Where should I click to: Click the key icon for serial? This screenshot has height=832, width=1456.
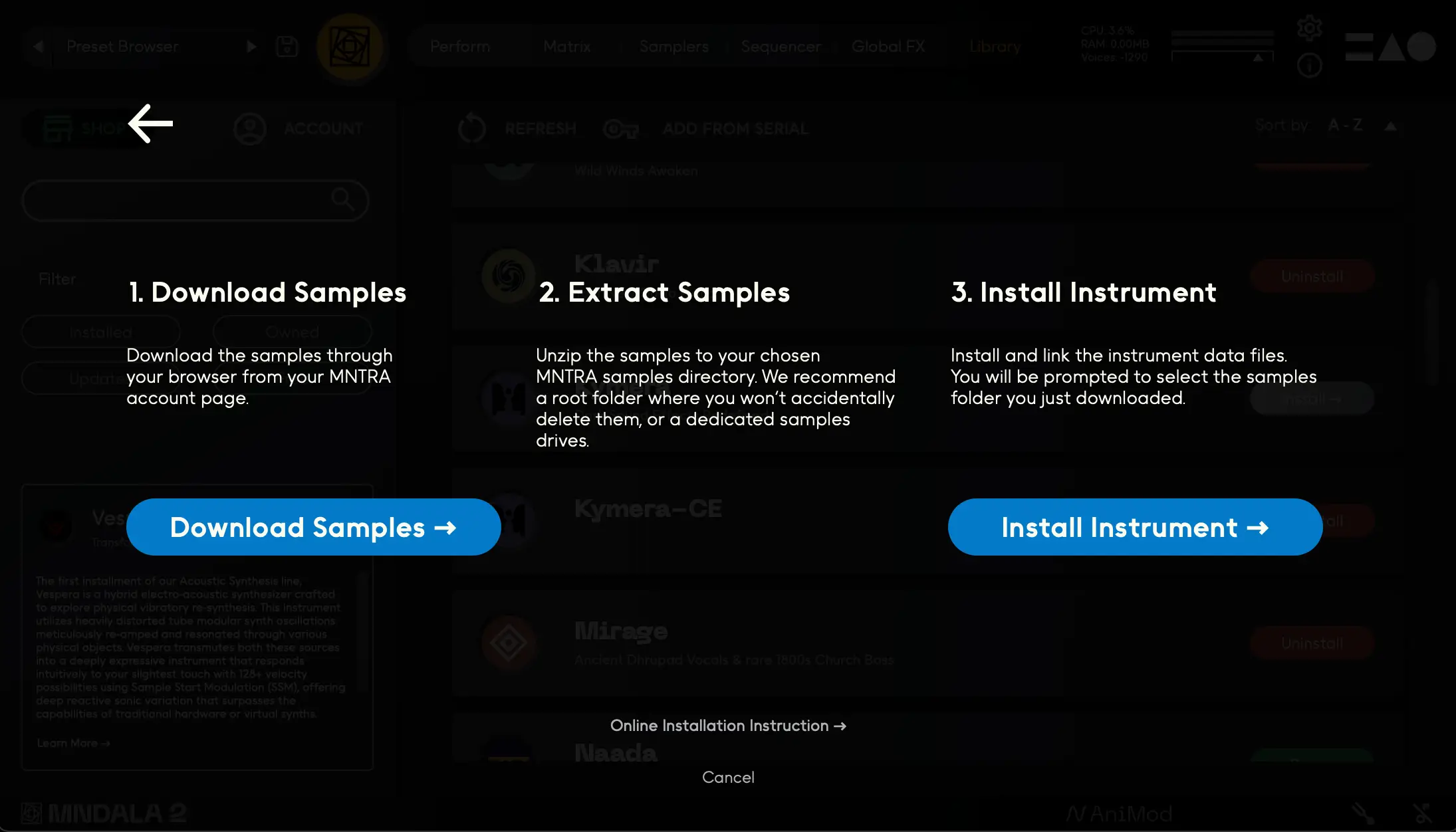click(620, 129)
